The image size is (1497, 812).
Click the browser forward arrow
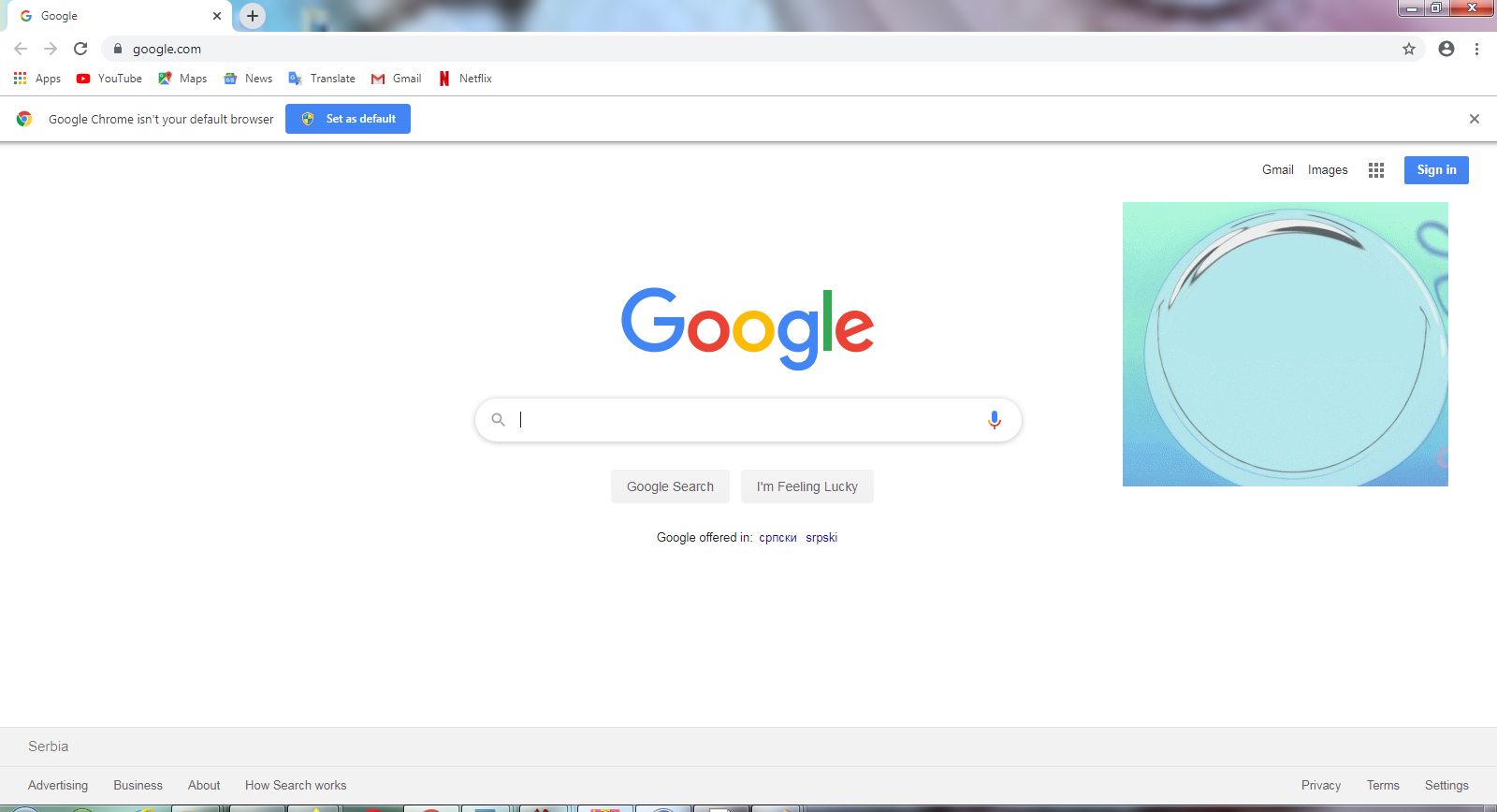click(x=51, y=49)
